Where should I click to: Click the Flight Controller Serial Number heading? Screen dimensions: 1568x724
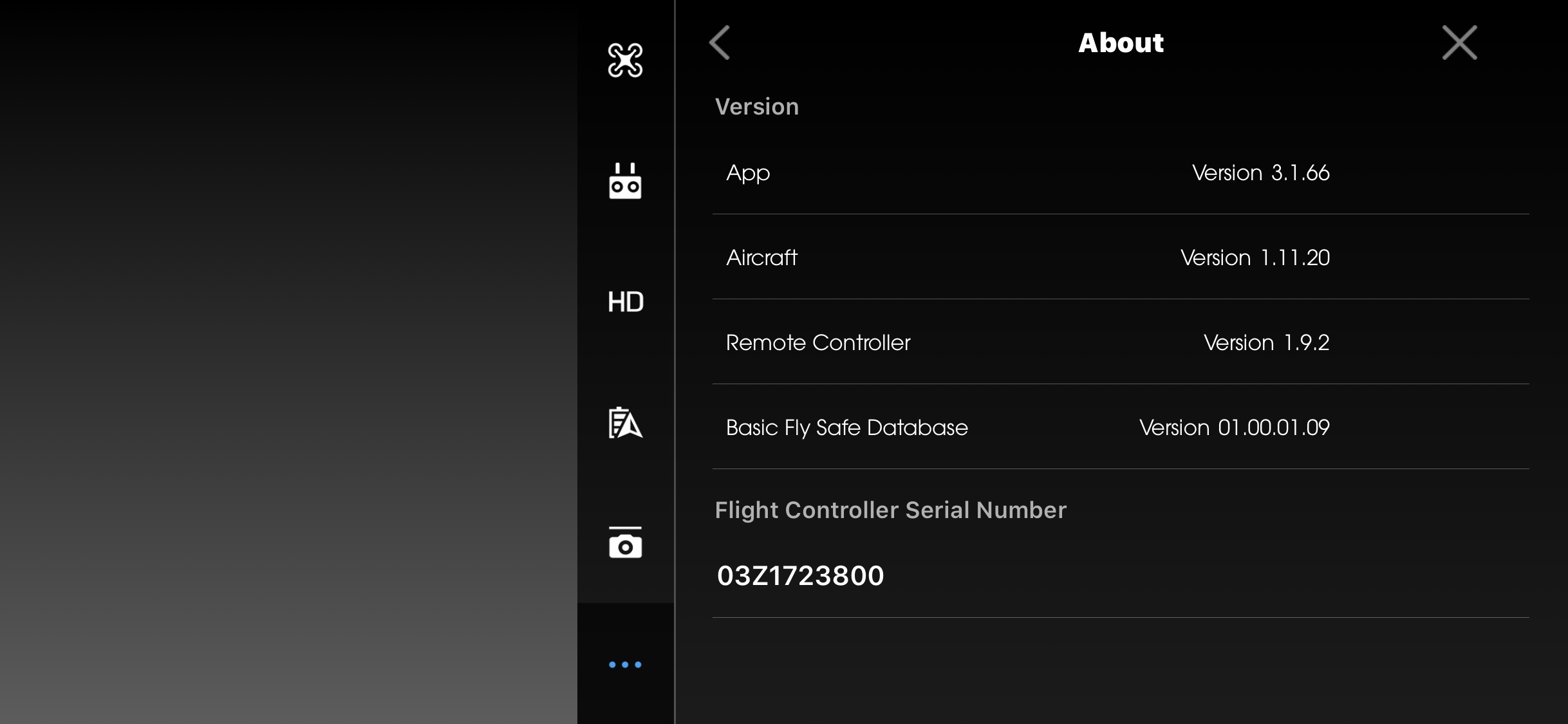point(890,510)
